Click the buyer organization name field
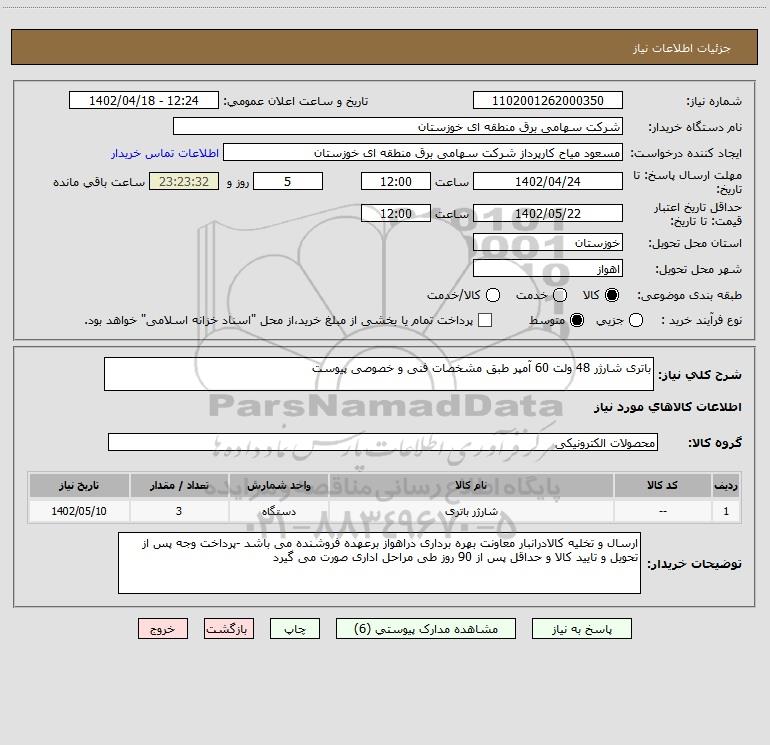770x745 pixels. coord(398,127)
